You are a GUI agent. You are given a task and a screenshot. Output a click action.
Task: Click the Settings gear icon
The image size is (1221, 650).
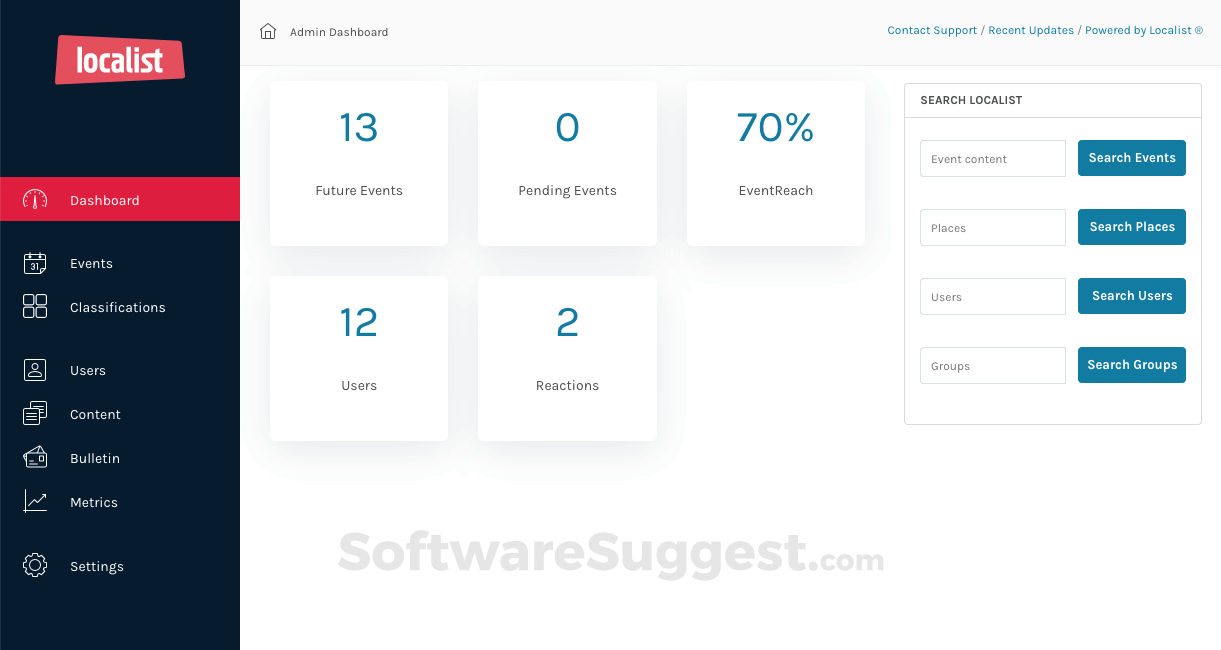pyautogui.click(x=34, y=566)
